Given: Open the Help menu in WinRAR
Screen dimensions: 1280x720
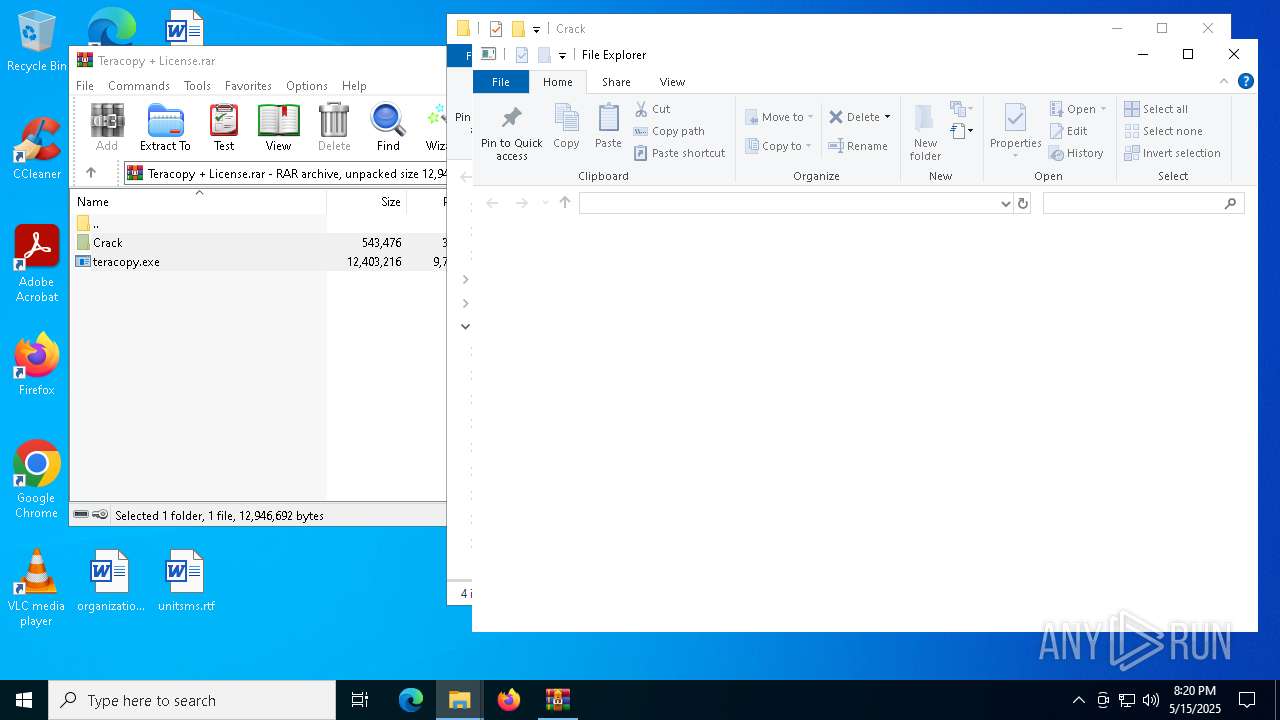Looking at the screenshot, I should point(354,86).
